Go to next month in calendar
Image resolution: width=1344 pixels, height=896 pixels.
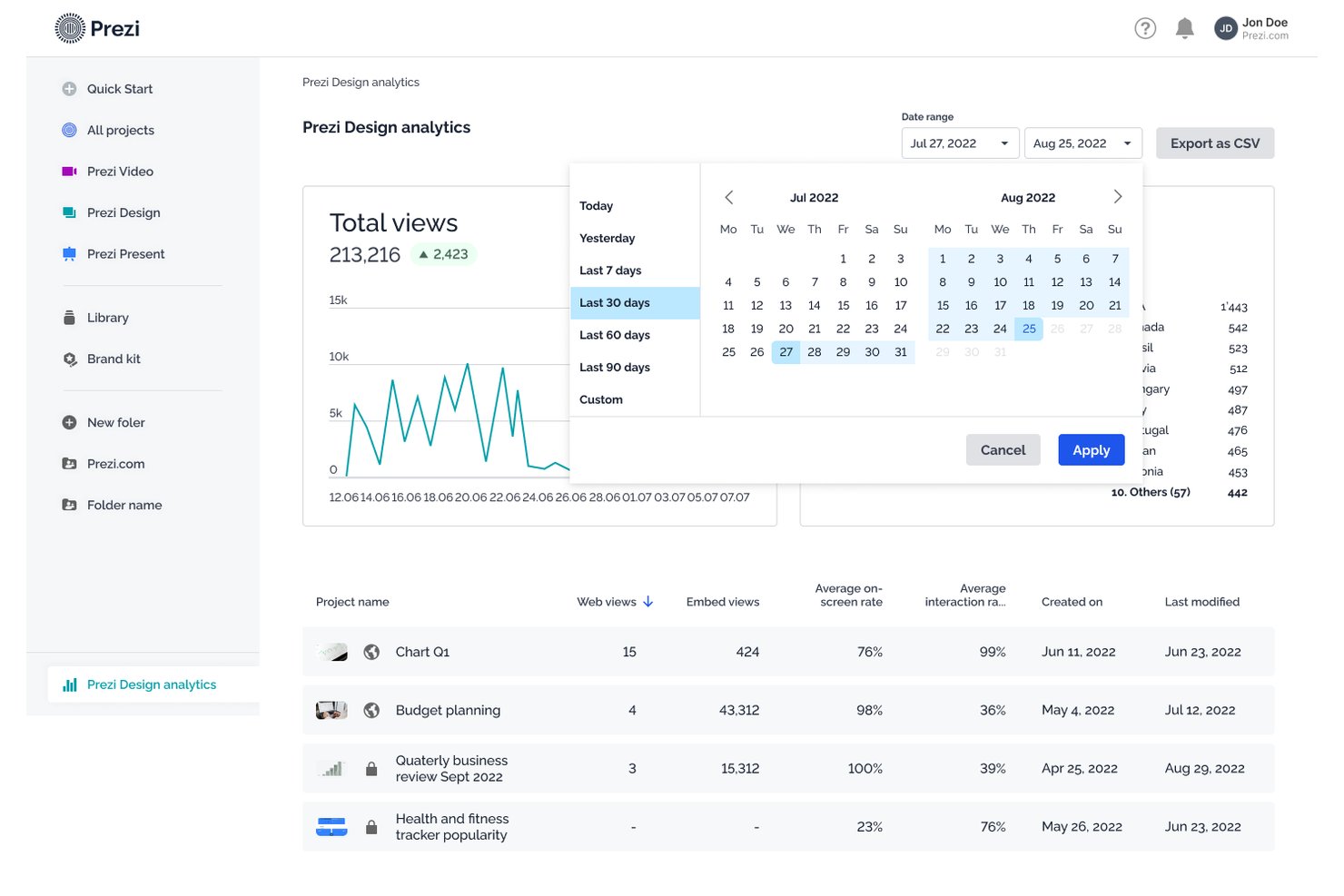1117,197
